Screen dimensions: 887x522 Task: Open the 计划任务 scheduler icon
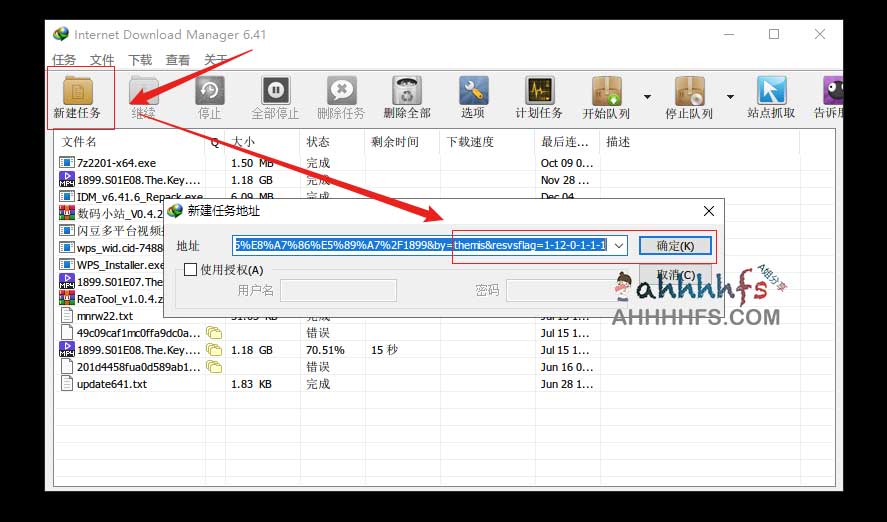539,91
